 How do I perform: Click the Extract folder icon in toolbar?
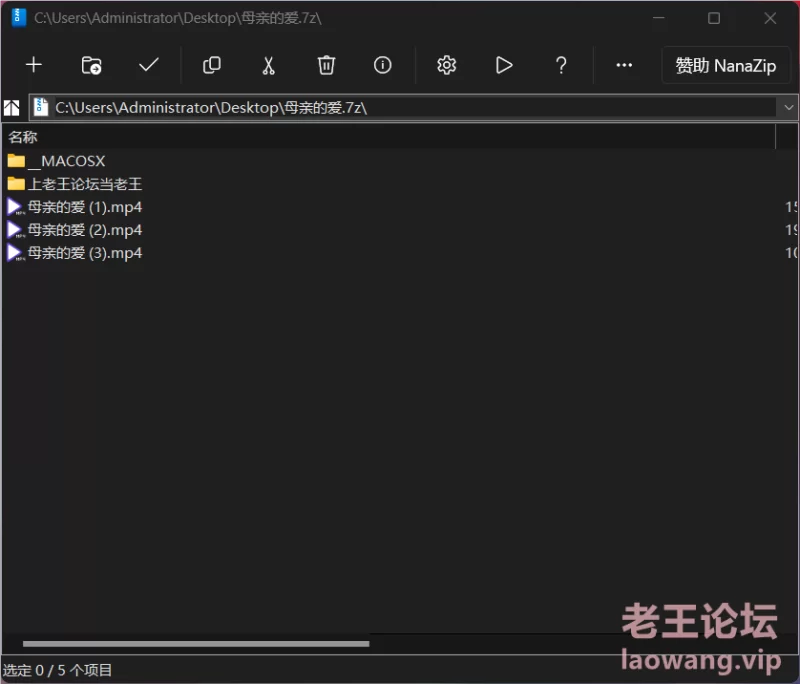(91, 65)
